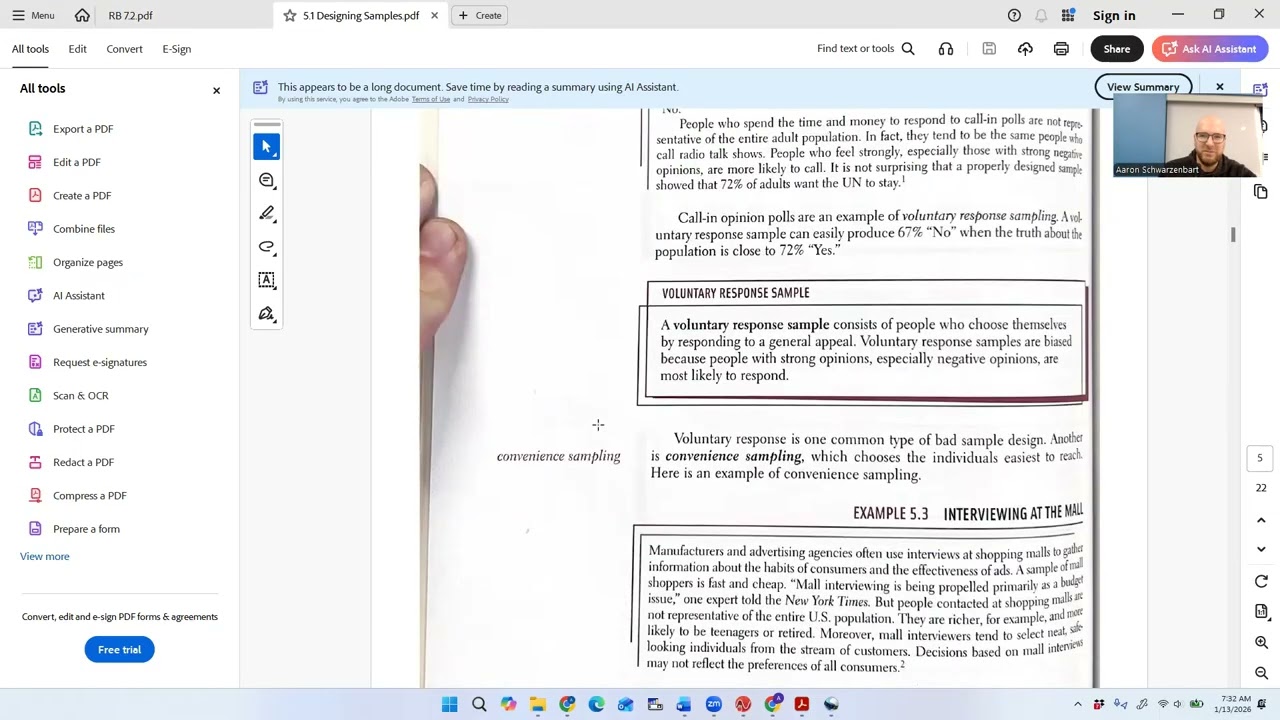Image resolution: width=1280 pixels, height=720 pixels.
Task: Click the Share button
Action: pos(1117,49)
